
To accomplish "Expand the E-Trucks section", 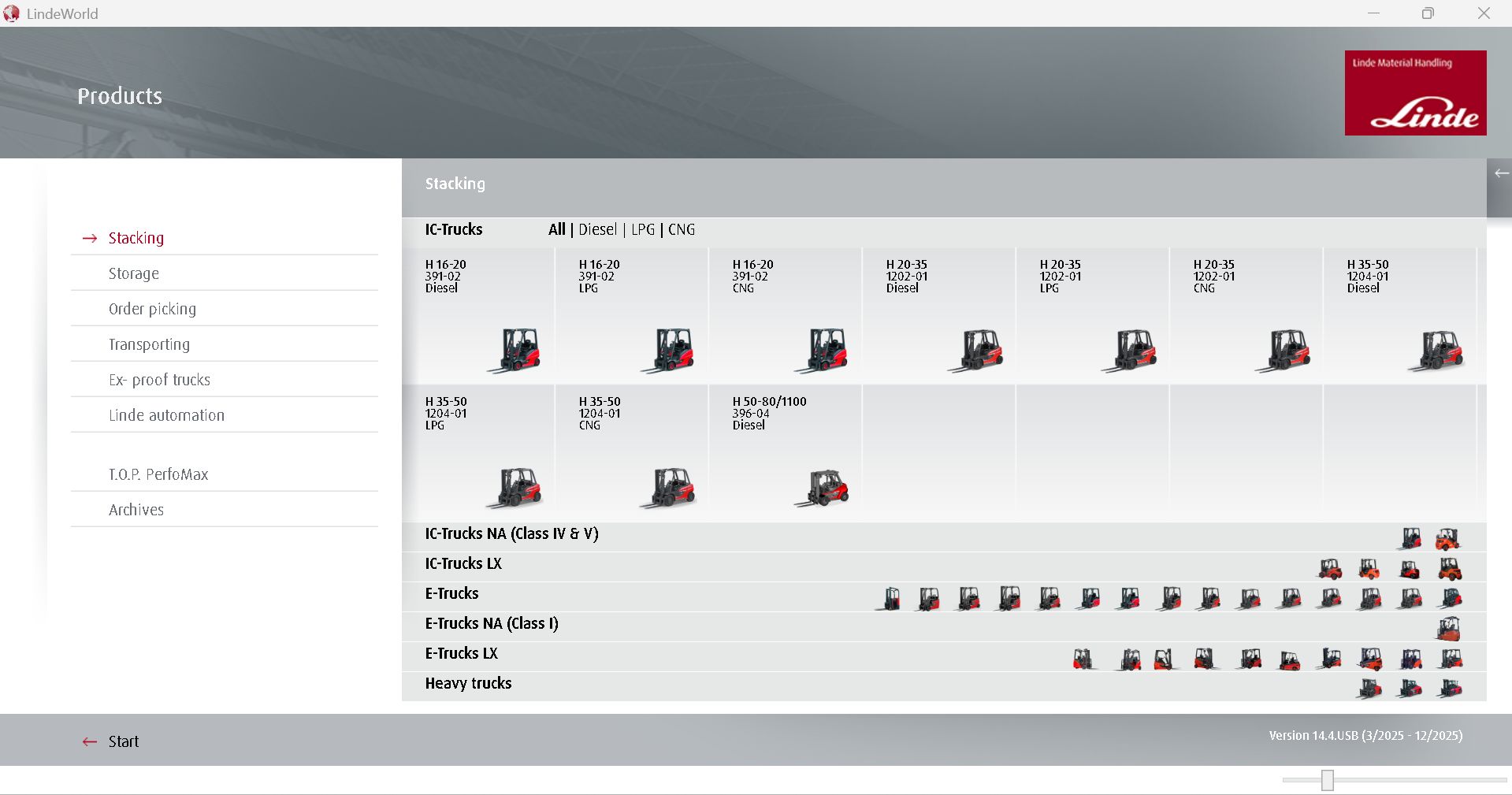I will (x=944, y=596).
